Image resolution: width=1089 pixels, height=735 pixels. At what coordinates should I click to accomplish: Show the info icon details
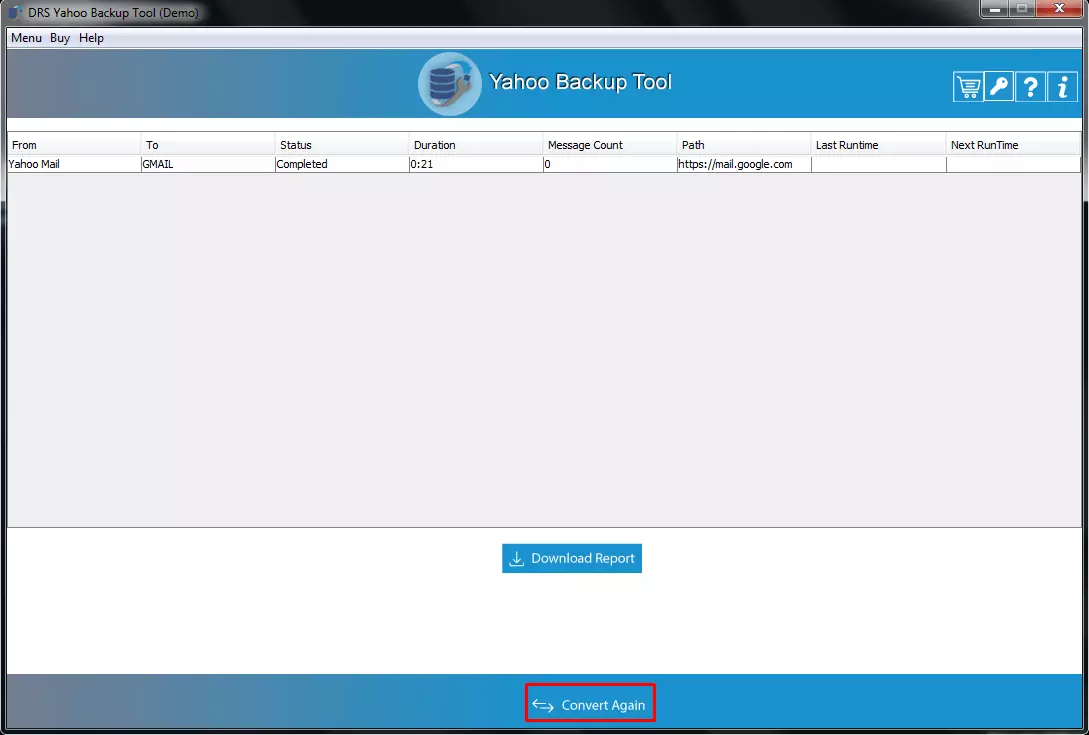tap(1062, 87)
